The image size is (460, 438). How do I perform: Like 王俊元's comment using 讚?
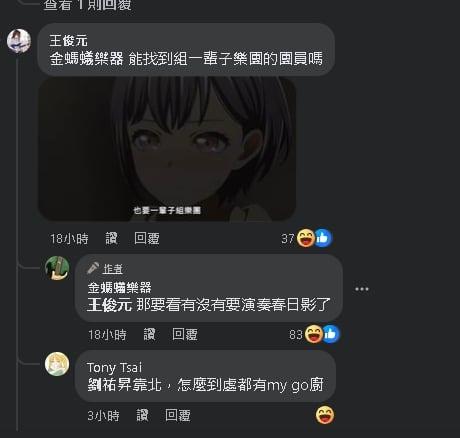(x=112, y=239)
